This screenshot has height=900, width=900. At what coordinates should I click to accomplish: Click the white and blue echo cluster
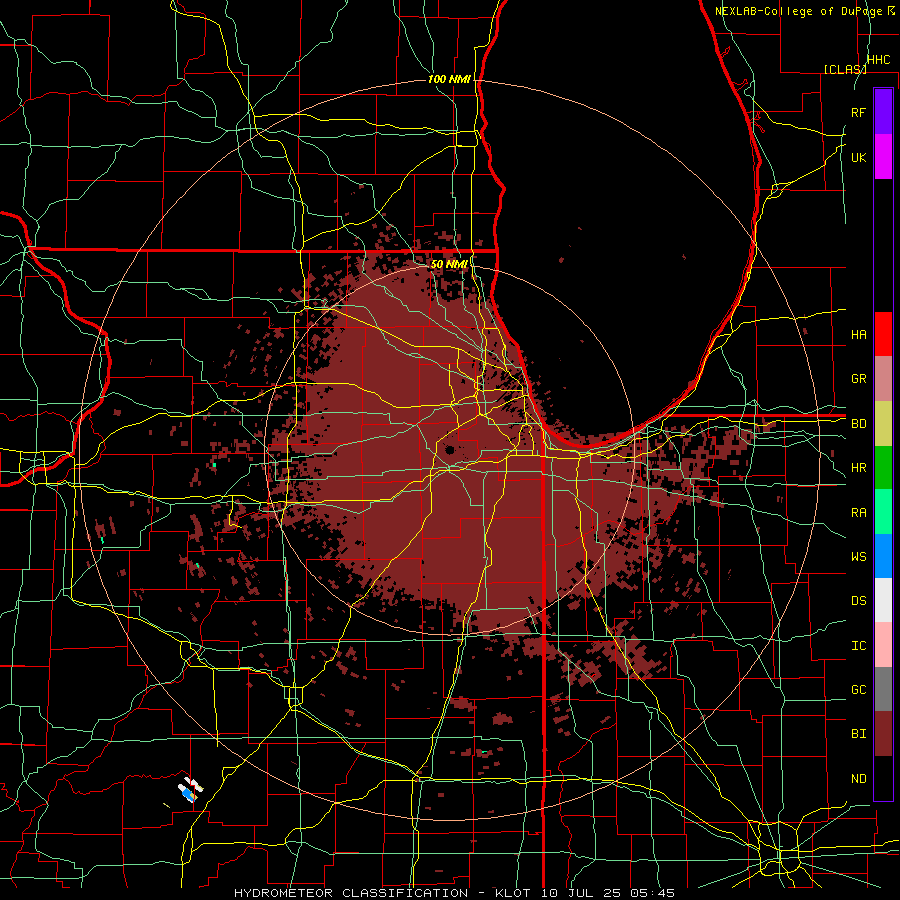point(189,790)
